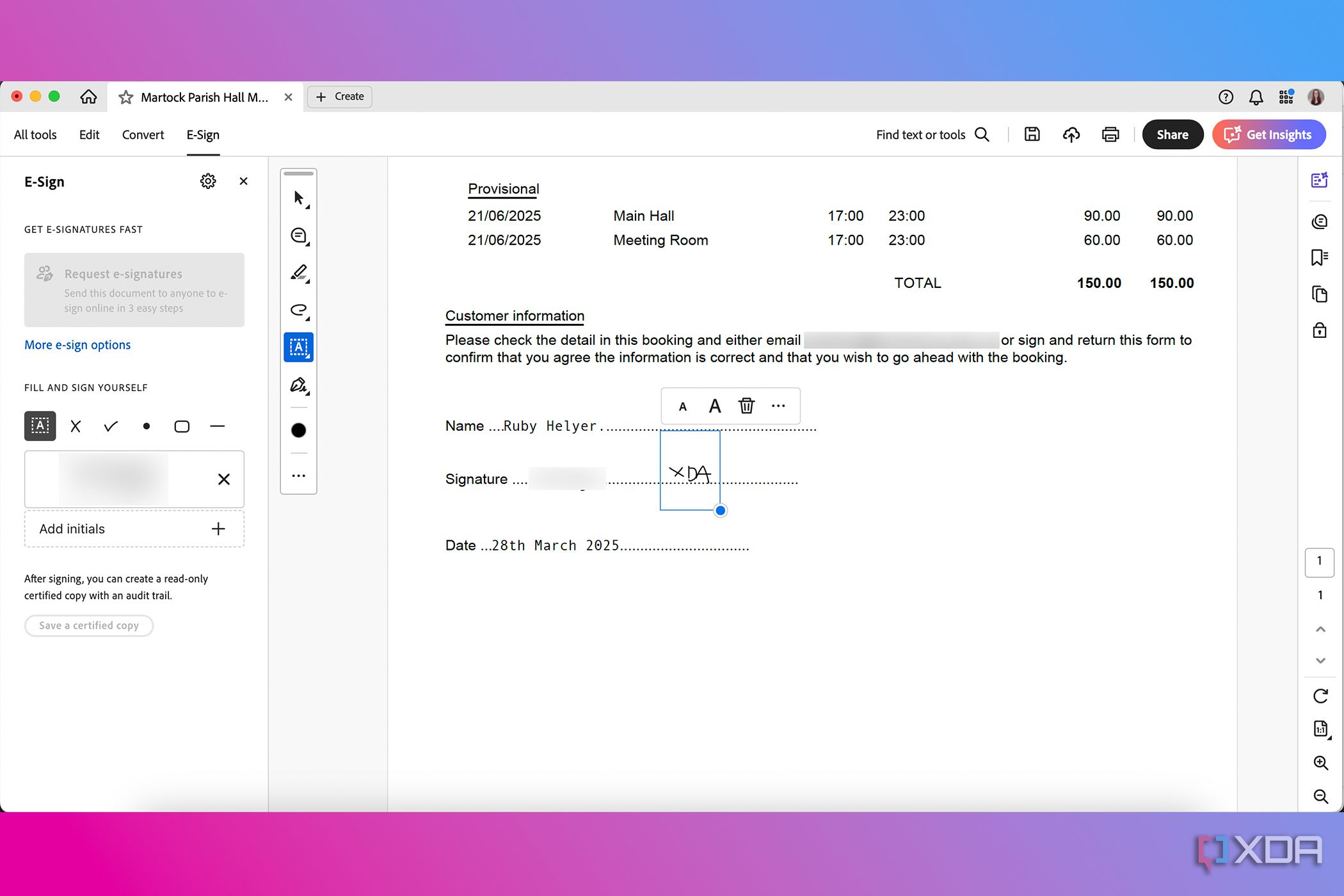The image size is (1344, 896).
Task: Click the Share button
Action: [1172, 134]
